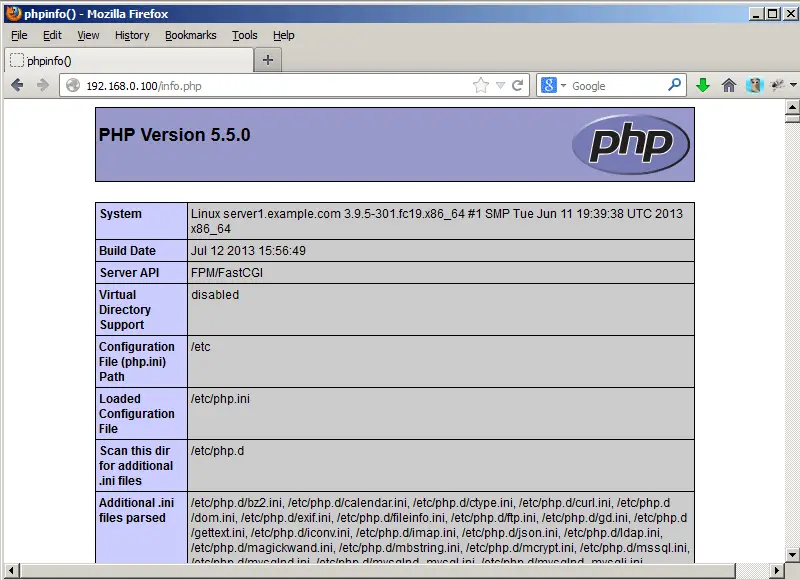Click the 'PHP Version 5.5.0' heading
Screen dimensions: 800x580
coord(174,135)
